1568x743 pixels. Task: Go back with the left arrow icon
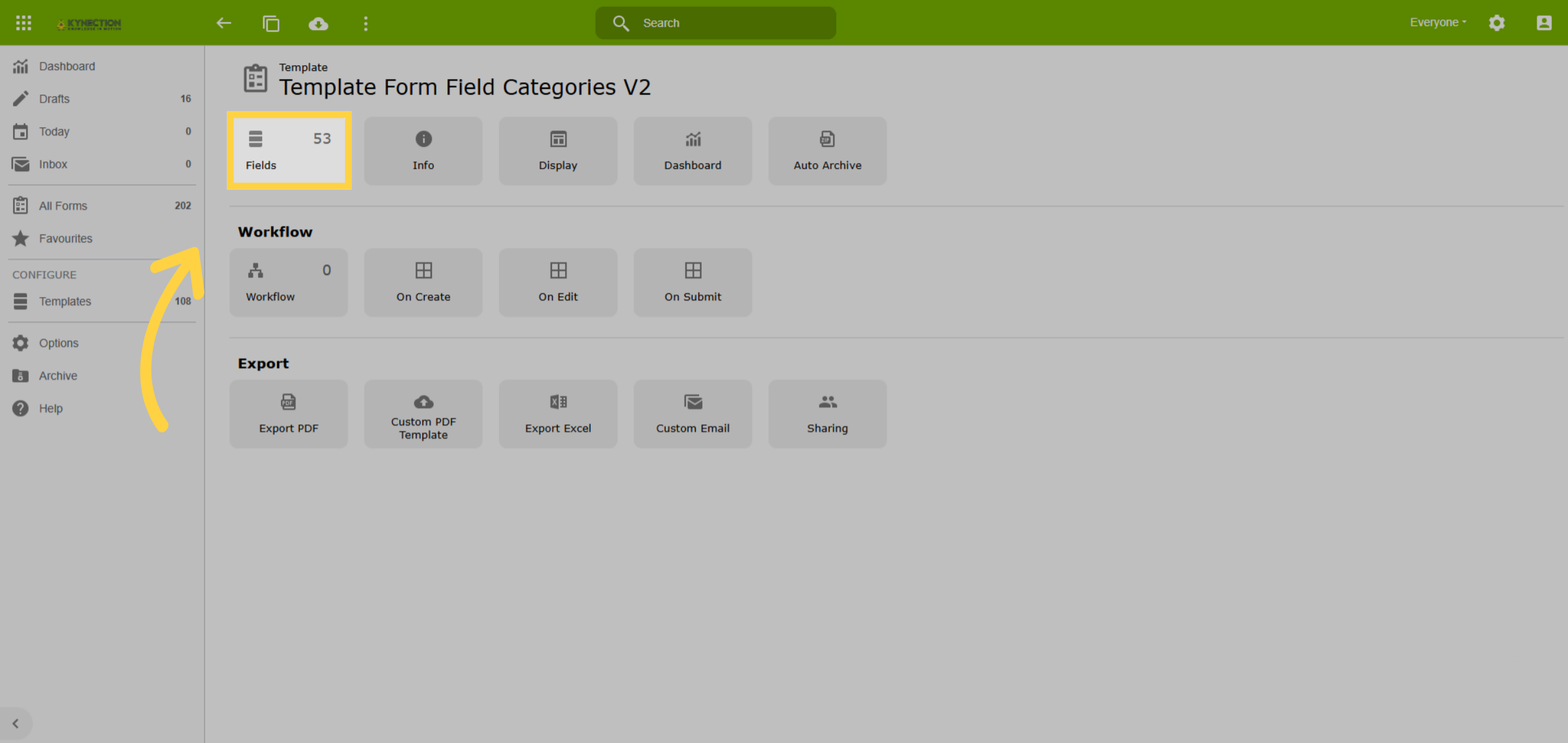point(224,24)
